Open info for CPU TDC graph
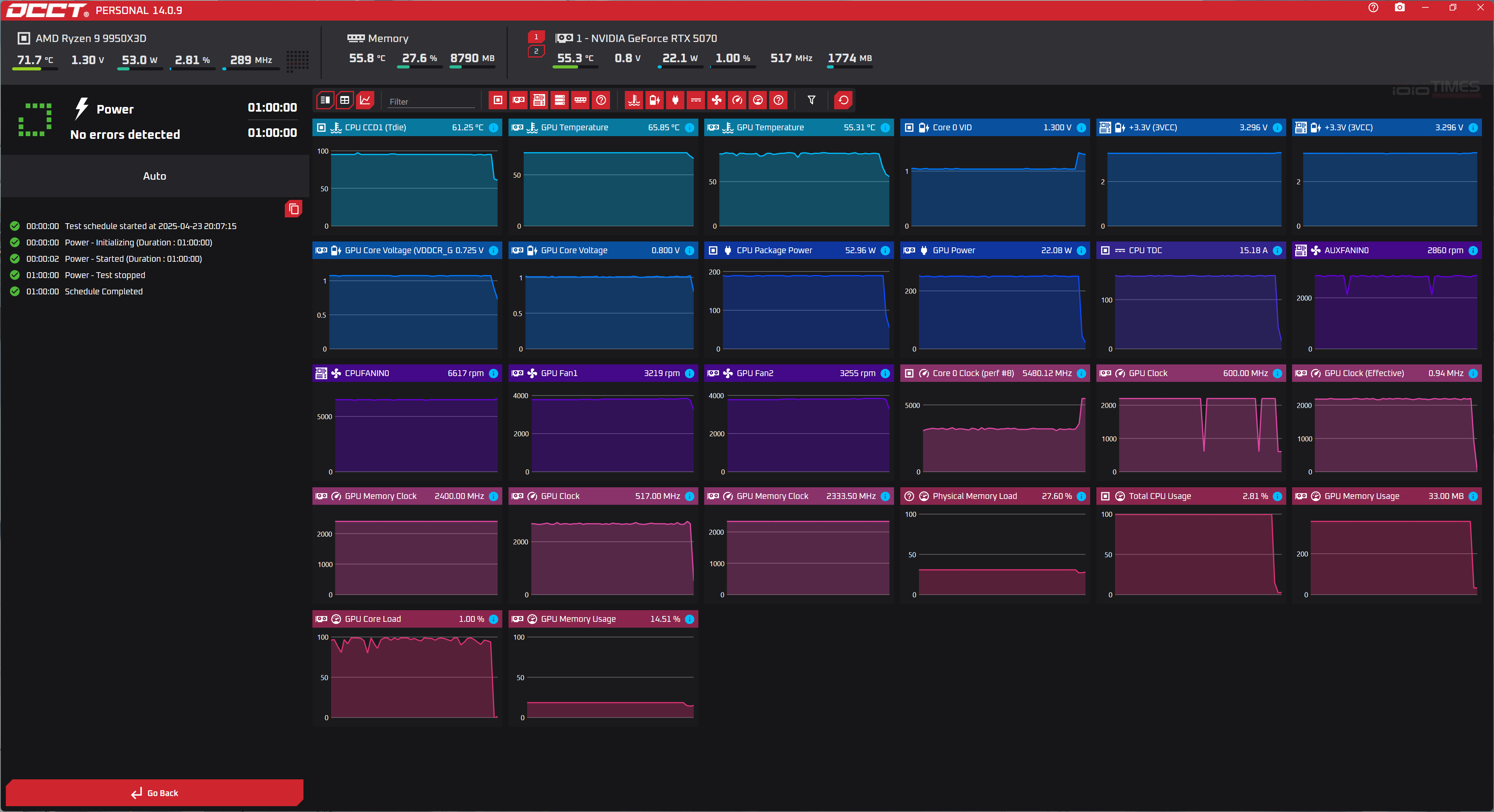The width and height of the screenshot is (1494, 812). point(1277,250)
